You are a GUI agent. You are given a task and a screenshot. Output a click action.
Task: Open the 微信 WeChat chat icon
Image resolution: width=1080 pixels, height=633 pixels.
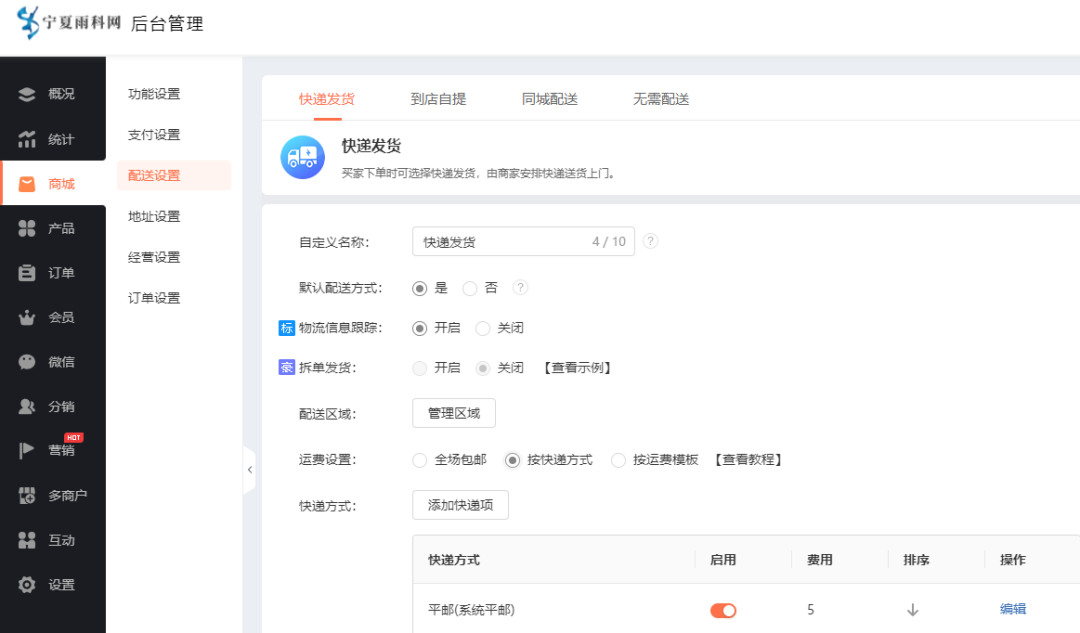click(x=27, y=362)
